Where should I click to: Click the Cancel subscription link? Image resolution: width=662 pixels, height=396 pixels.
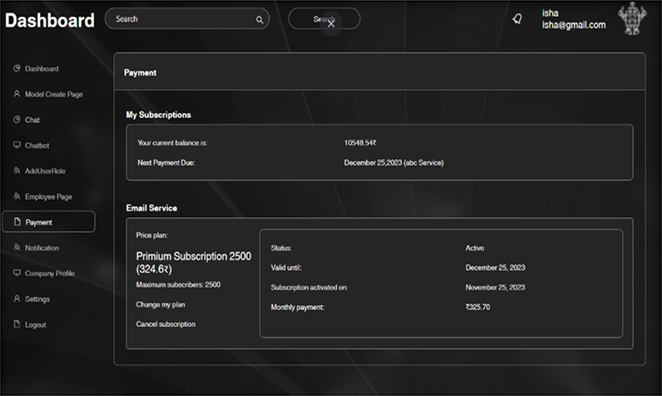pos(166,324)
